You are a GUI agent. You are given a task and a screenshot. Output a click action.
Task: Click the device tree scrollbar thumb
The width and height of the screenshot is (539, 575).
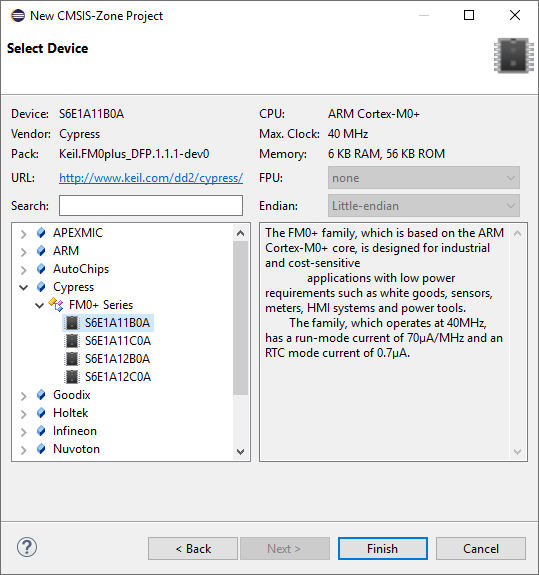241,318
